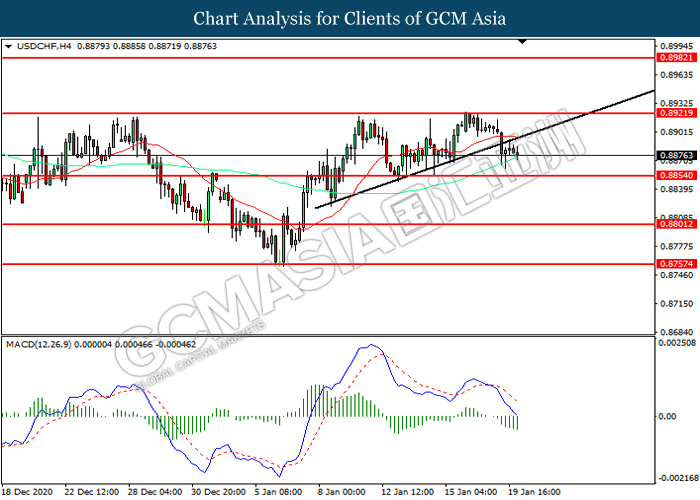Click the 0.89945 price axis value
Viewport: 700px width, 500px height.
coord(677,46)
